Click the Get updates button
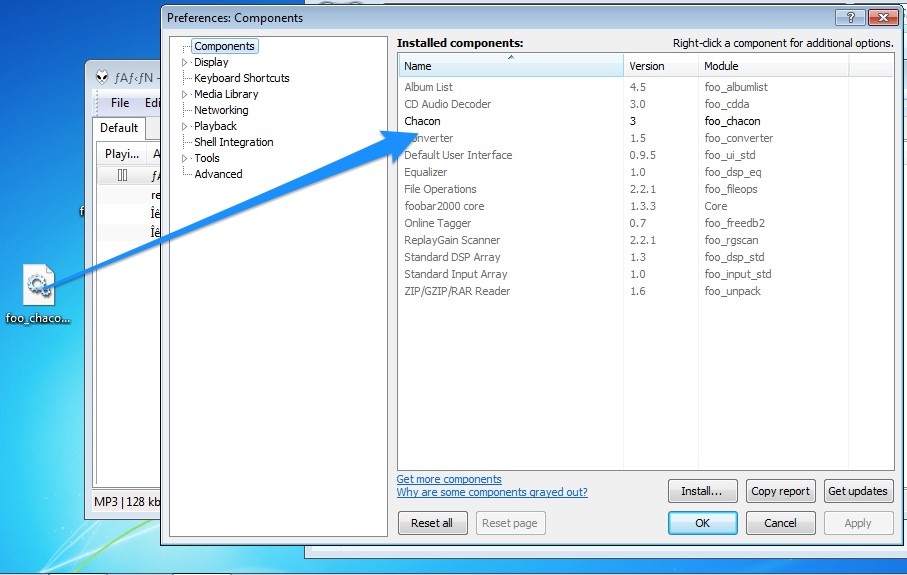This screenshot has width=907, height=575. (858, 491)
